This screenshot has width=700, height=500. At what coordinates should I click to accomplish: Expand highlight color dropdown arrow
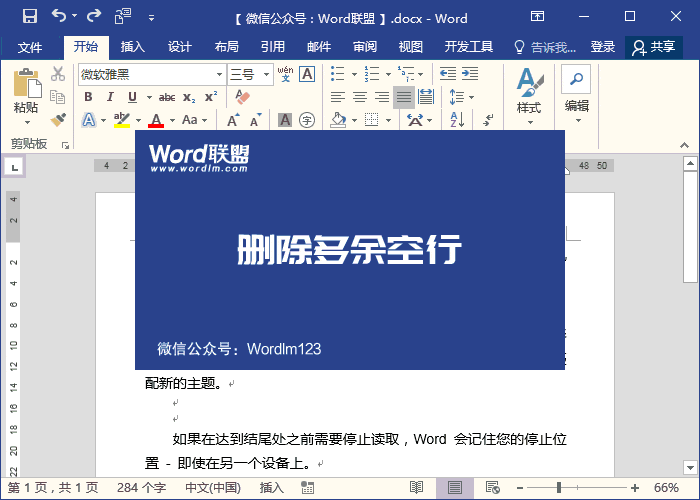coord(138,121)
